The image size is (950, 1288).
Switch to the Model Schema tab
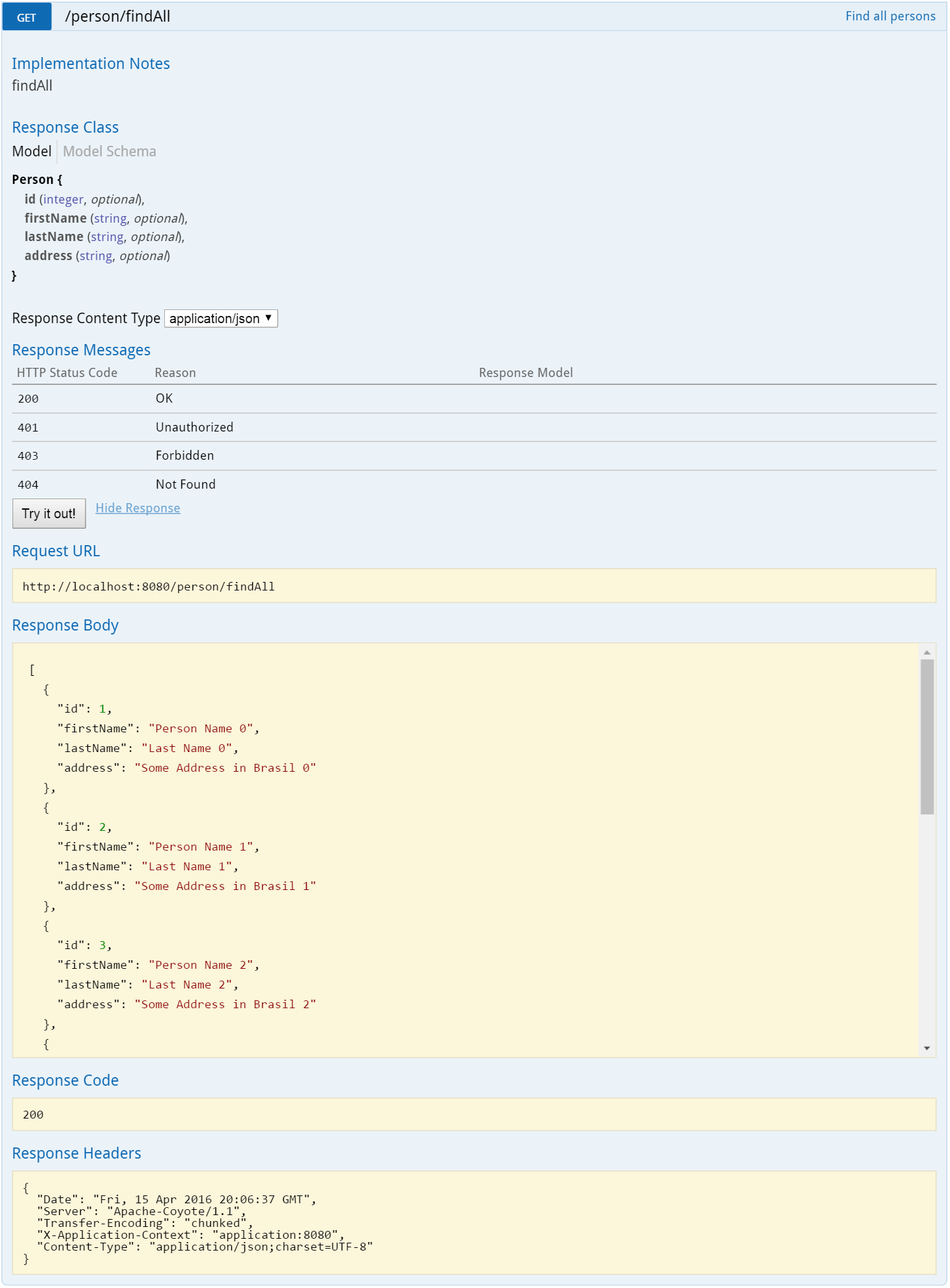coord(109,152)
